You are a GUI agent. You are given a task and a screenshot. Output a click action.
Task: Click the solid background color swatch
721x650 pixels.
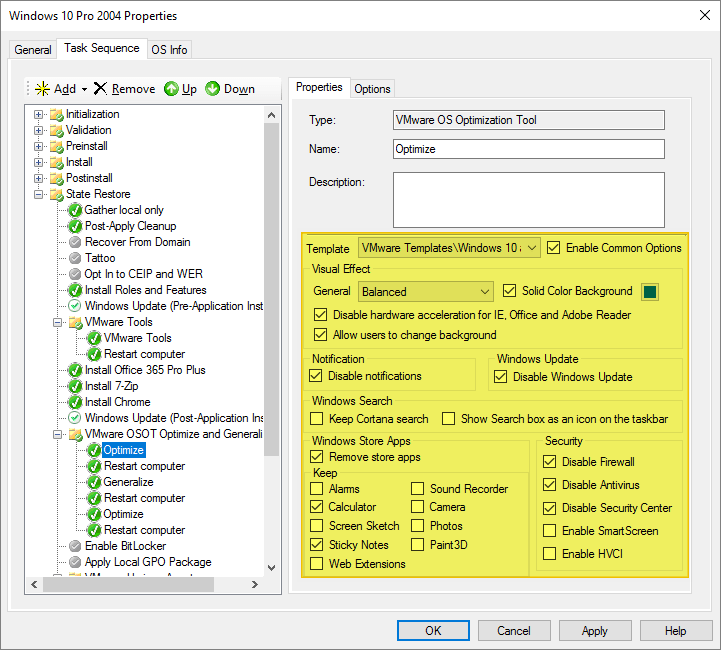click(649, 292)
